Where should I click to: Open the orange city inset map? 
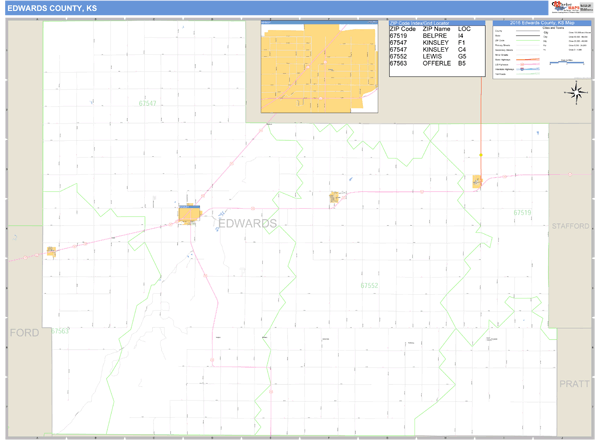click(320, 67)
